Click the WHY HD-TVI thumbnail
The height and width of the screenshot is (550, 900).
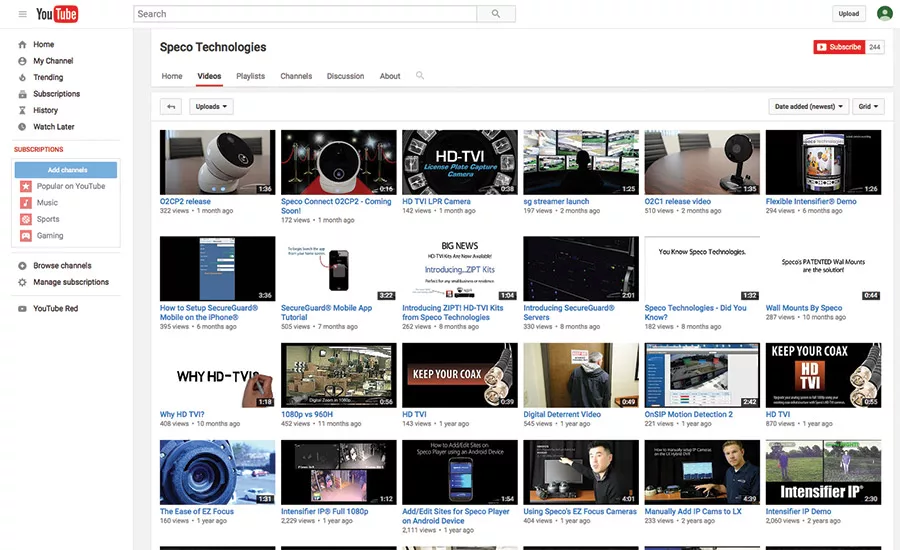(218, 375)
